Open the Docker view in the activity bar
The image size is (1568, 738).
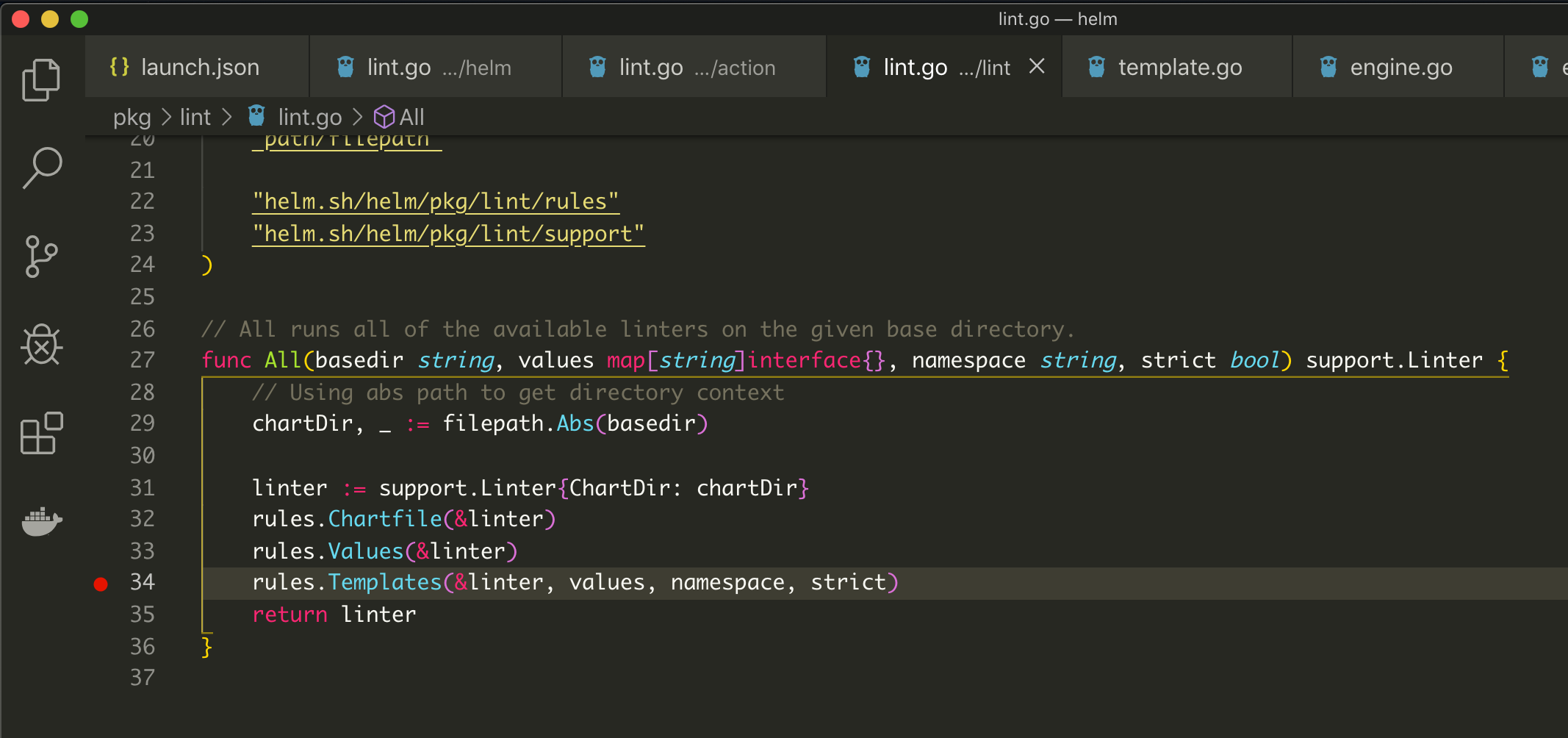(x=42, y=521)
